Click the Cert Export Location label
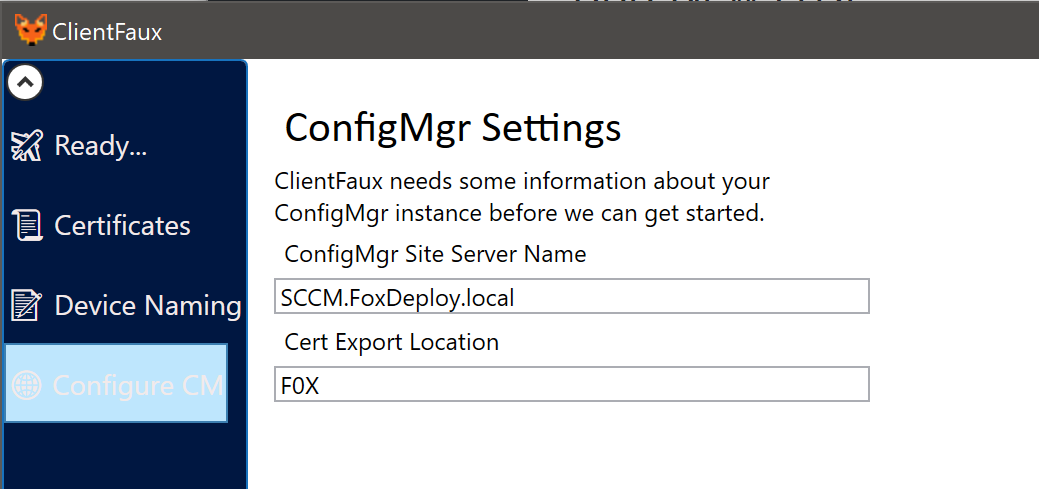Screen dimensions: 1039x489 (392, 342)
